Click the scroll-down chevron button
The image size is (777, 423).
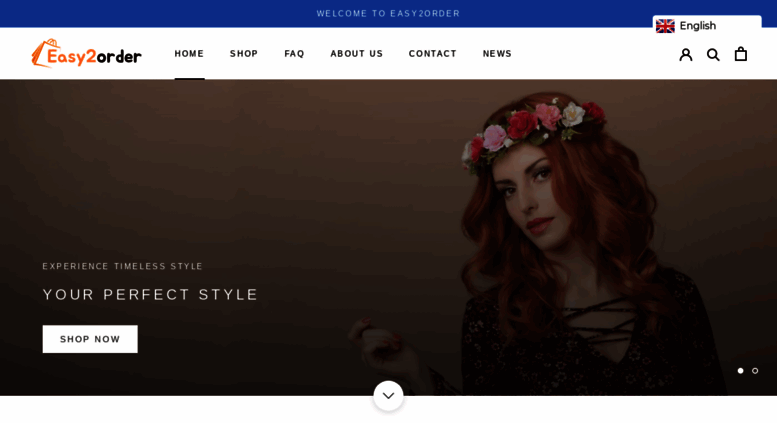[388, 395]
